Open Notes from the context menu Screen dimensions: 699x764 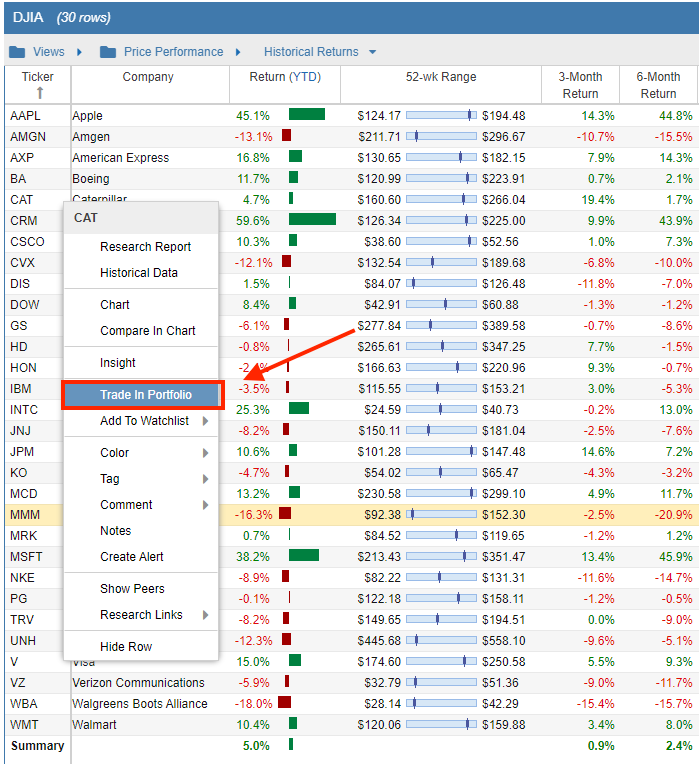coord(141,531)
